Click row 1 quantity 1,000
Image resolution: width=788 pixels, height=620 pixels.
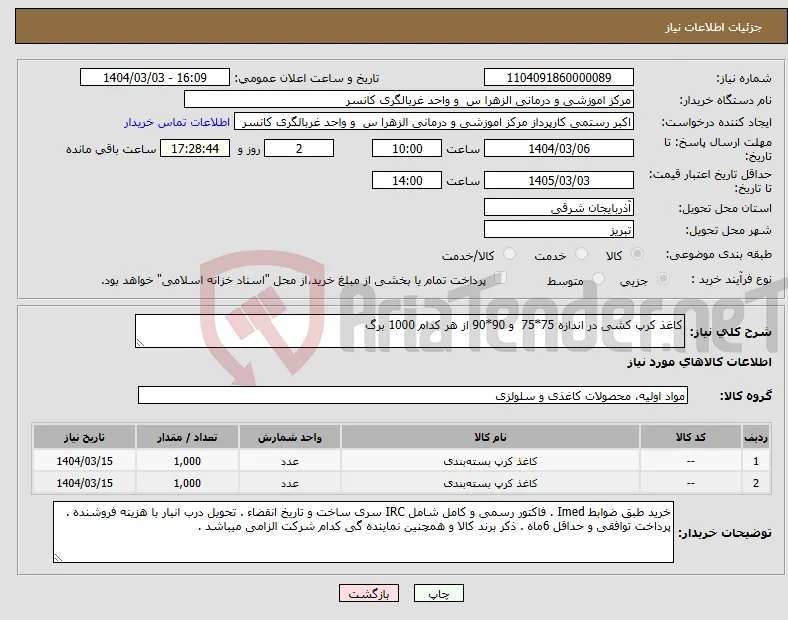(x=187, y=461)
